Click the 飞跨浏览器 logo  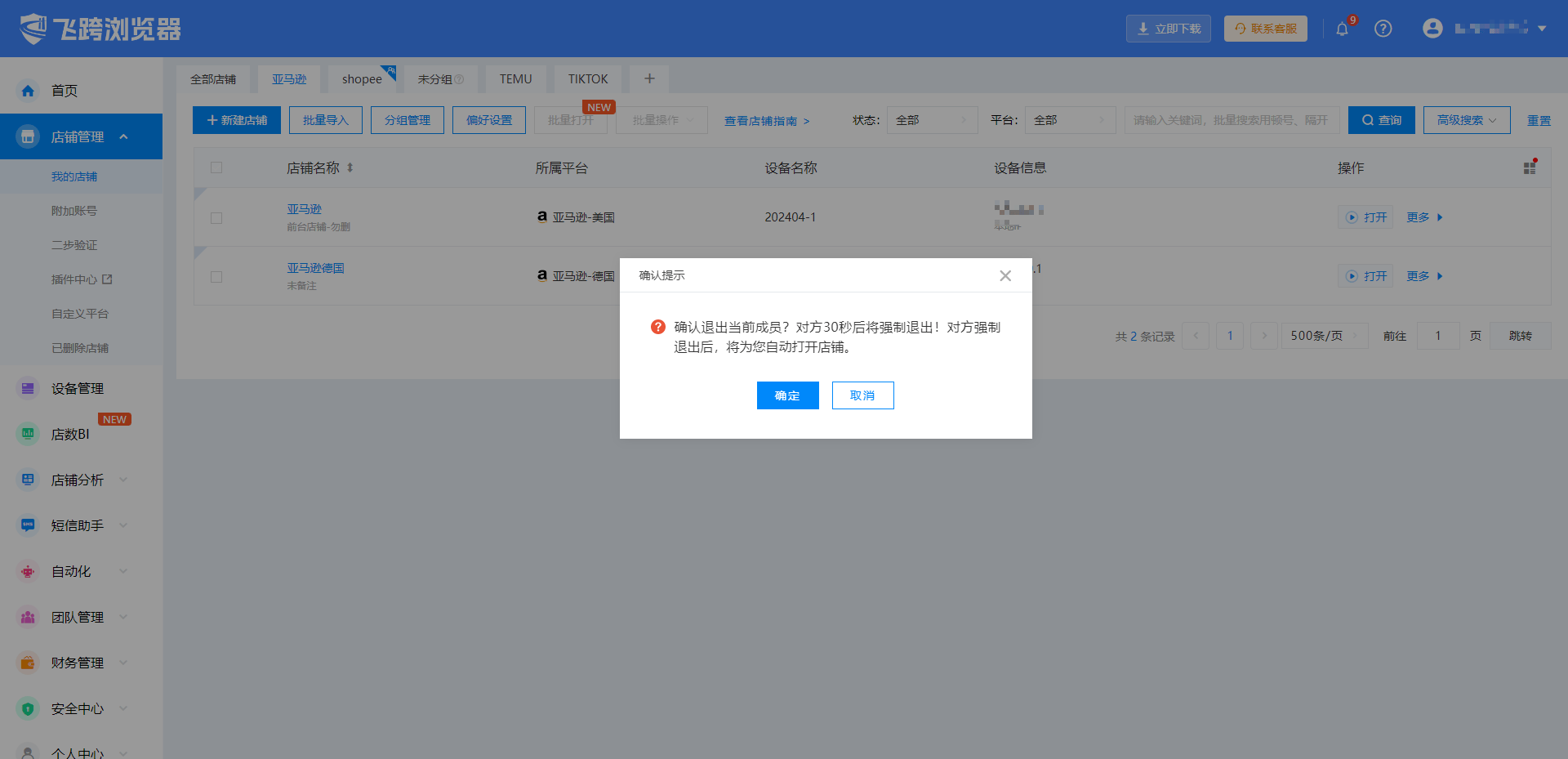click(100, 29)
